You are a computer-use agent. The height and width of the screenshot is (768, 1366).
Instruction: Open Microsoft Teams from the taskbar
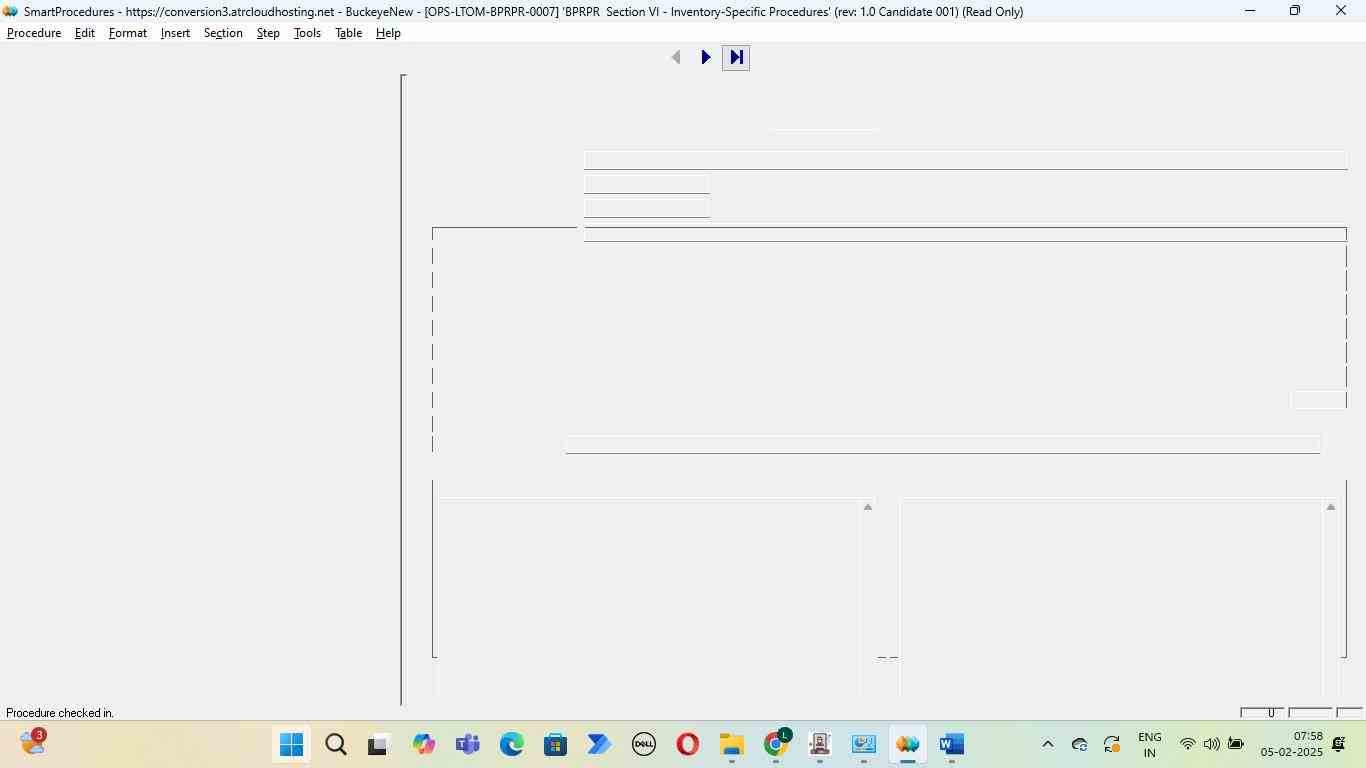[467, 745]
